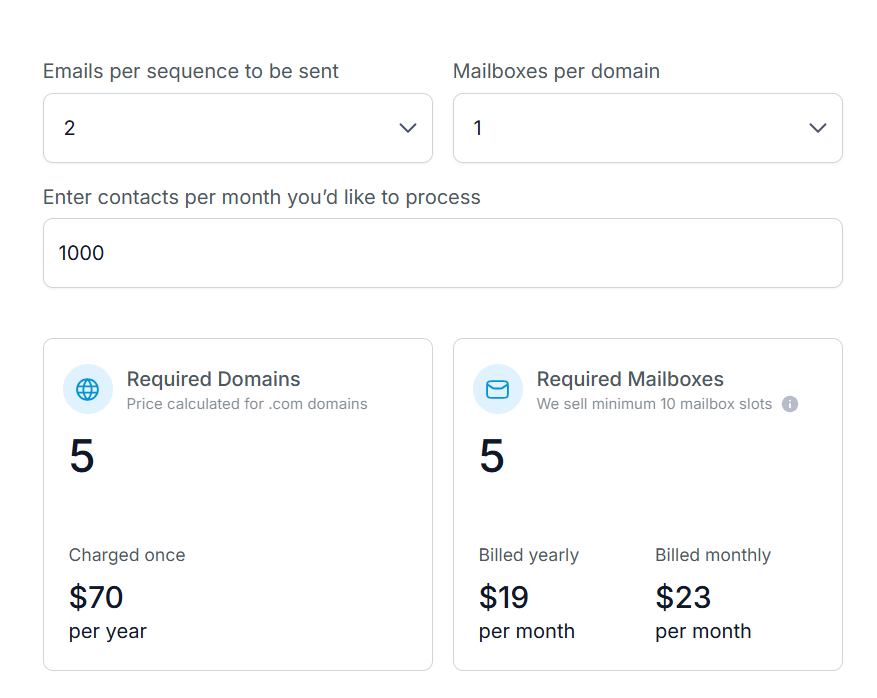
Task: Click the chevron arrow in Emails per sequence field
Action: tap(408, 128)
